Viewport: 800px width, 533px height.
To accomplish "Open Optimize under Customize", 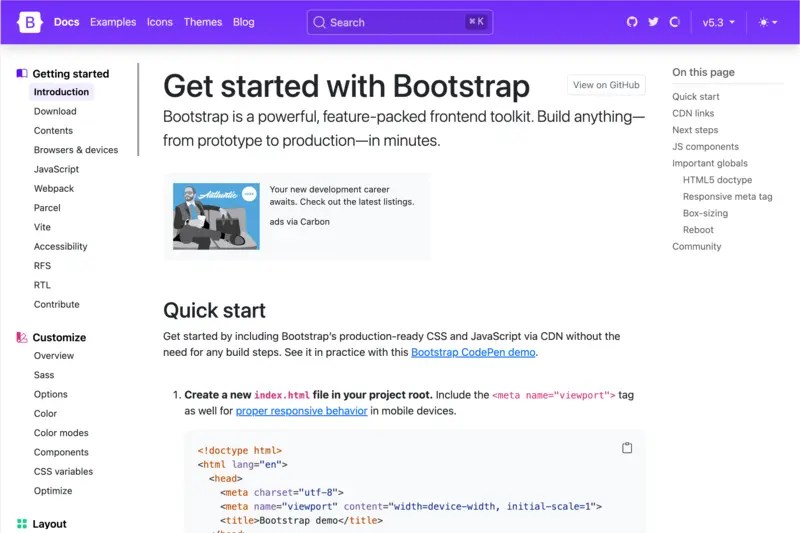I will [53, 491].
